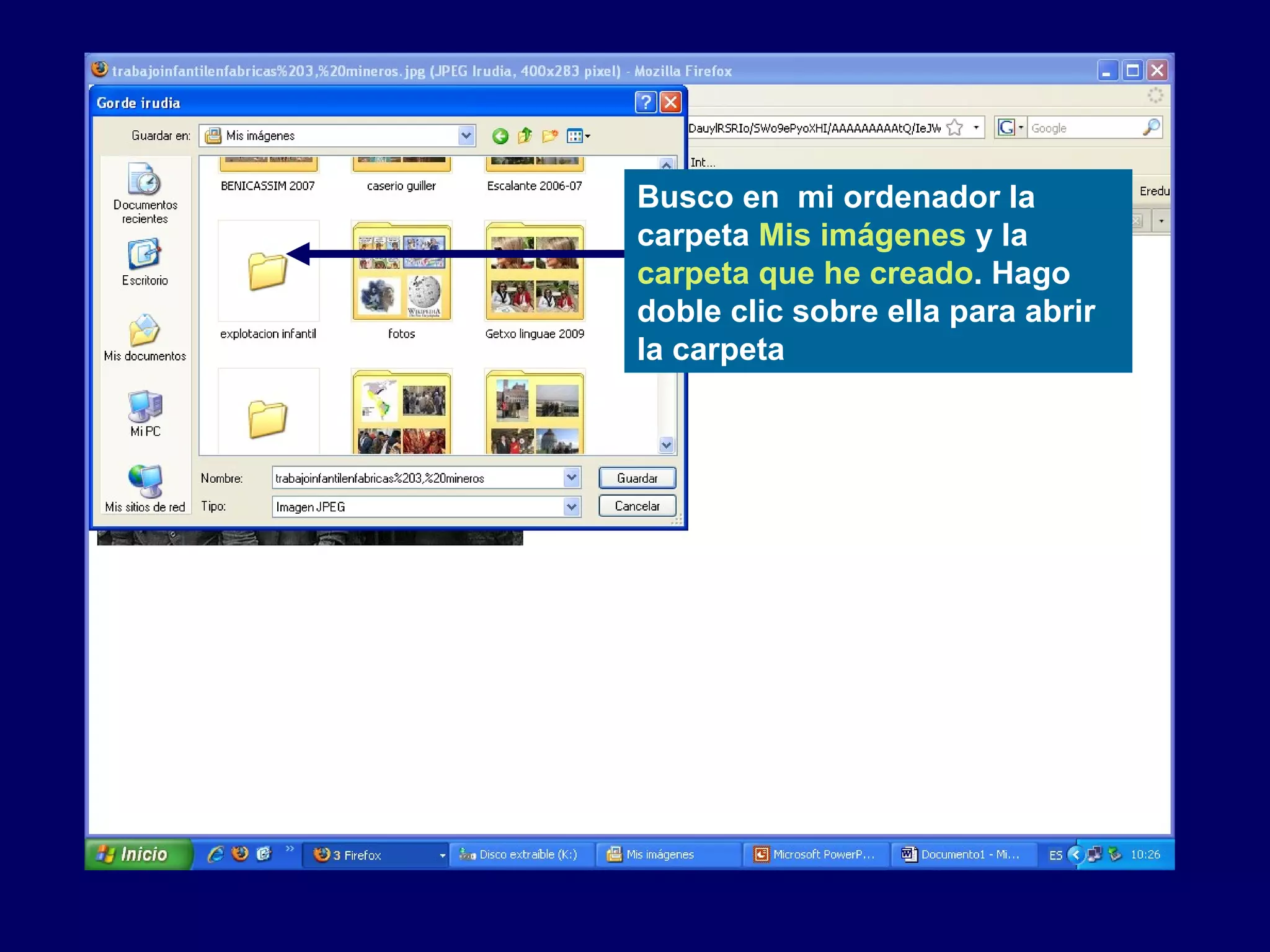Expand the Guardar en dropdown
Image resolution: width=1270 pixels, height=952 pixels.
click(466, 136)
